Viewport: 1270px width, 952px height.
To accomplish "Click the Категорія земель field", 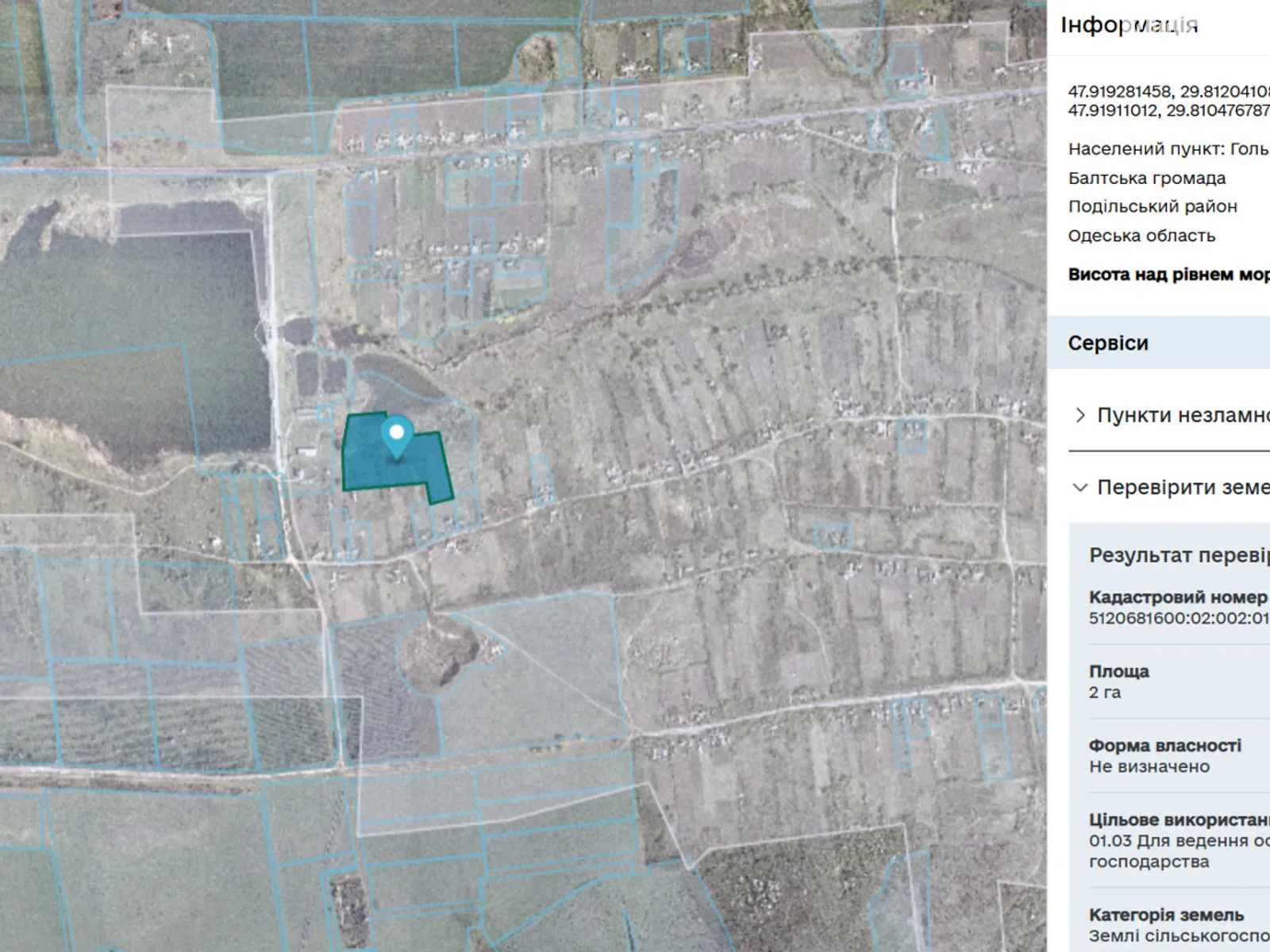I will (1167, 925).
